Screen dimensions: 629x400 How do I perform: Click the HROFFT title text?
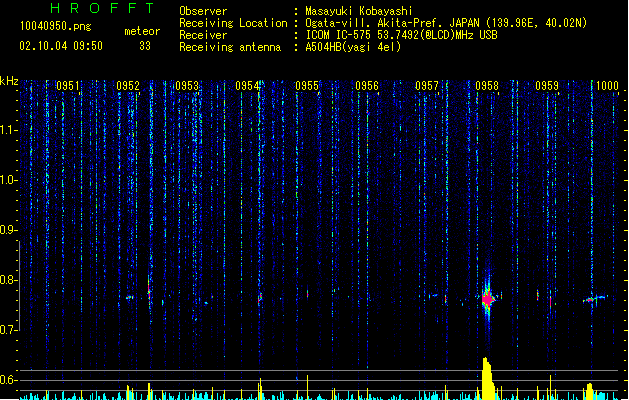click(x=102, y=8)
